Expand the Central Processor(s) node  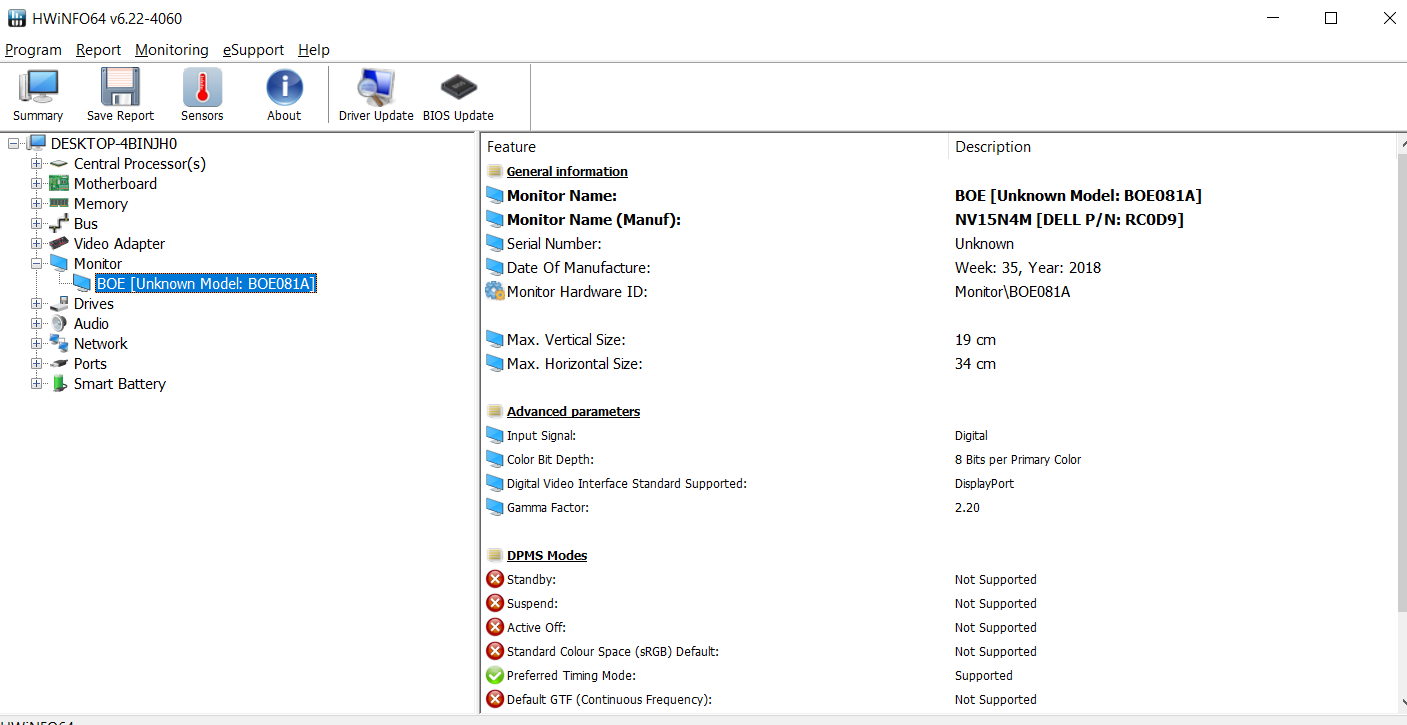pos(37,164)
